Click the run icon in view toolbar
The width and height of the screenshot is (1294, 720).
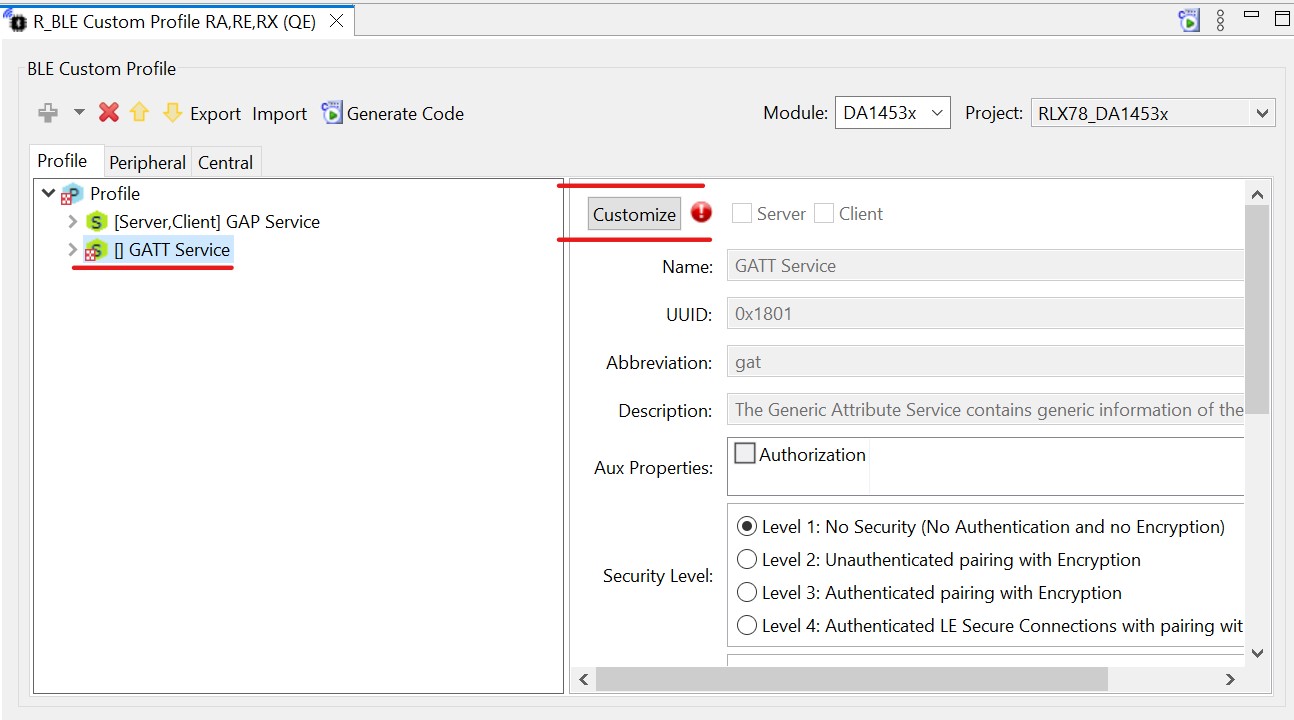pyautogui.click(x=1189, y=20)
